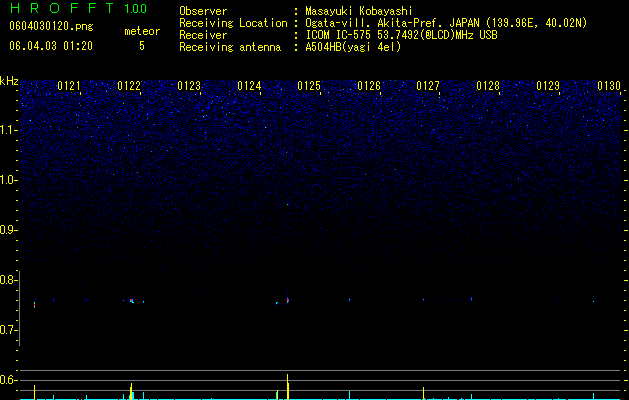Click the 0128 time marker

[488, 86]
